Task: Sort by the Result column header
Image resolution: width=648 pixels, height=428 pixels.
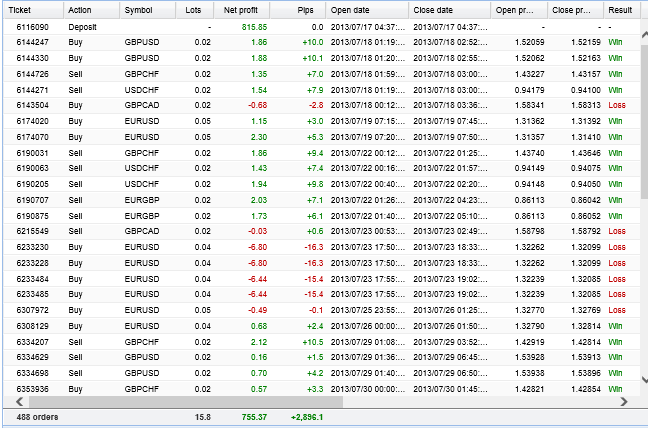Action: [x=620, y=9]
